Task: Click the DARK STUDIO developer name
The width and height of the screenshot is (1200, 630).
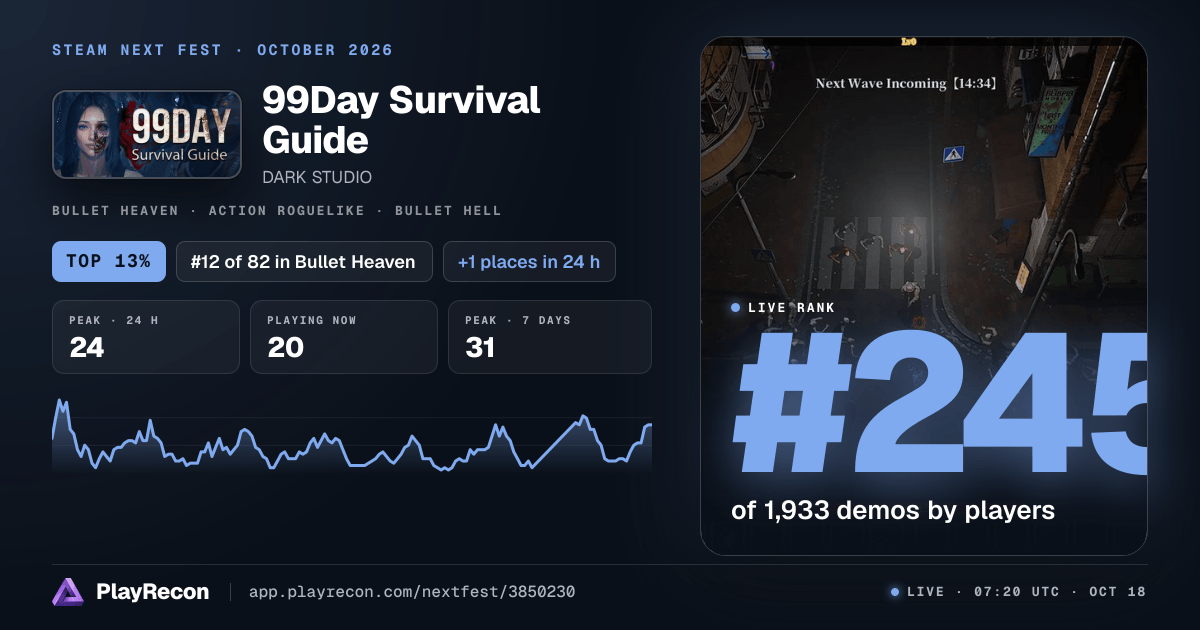Action: [x=317, y=177]
